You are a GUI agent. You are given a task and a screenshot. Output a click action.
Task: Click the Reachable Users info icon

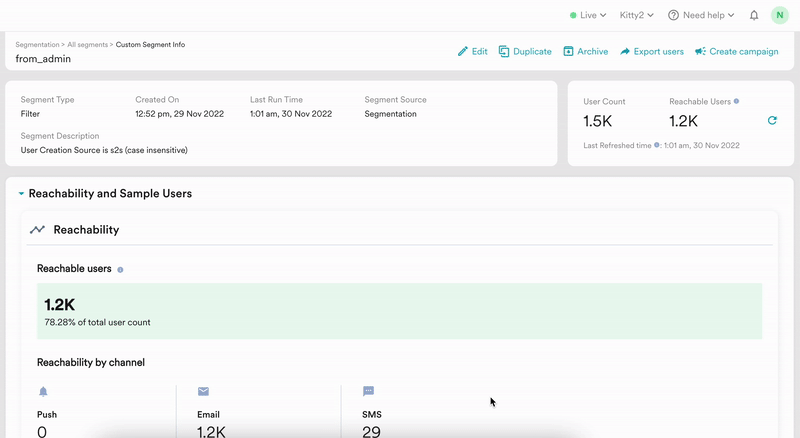pos(736,101)
